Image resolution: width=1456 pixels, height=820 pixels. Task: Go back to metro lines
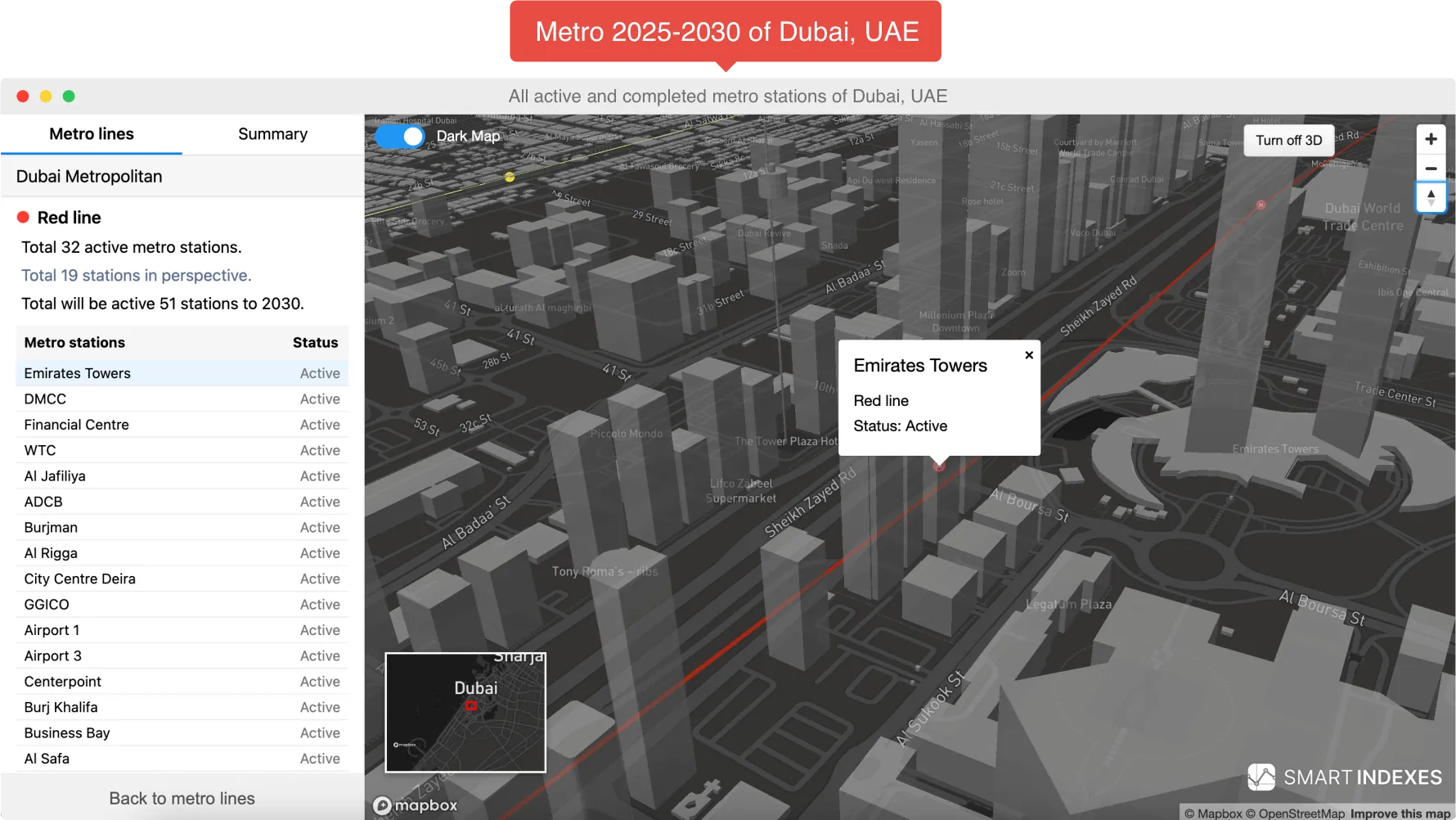(x=182, y=798)
